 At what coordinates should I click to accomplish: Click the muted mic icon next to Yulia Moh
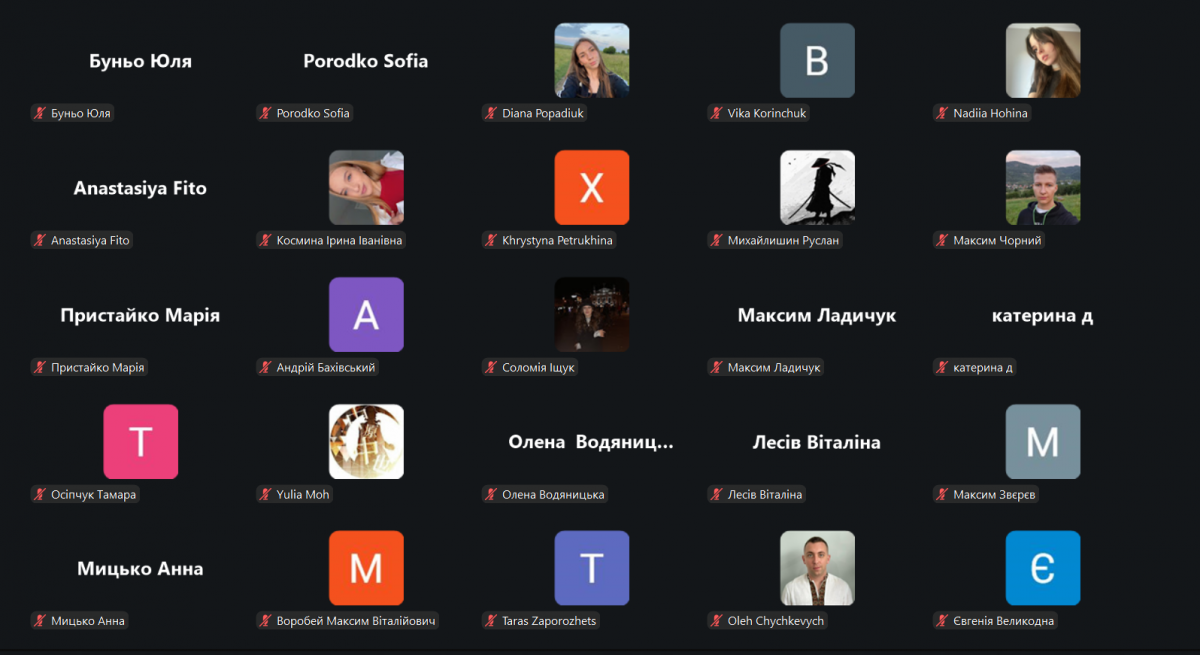coord(265,495)
